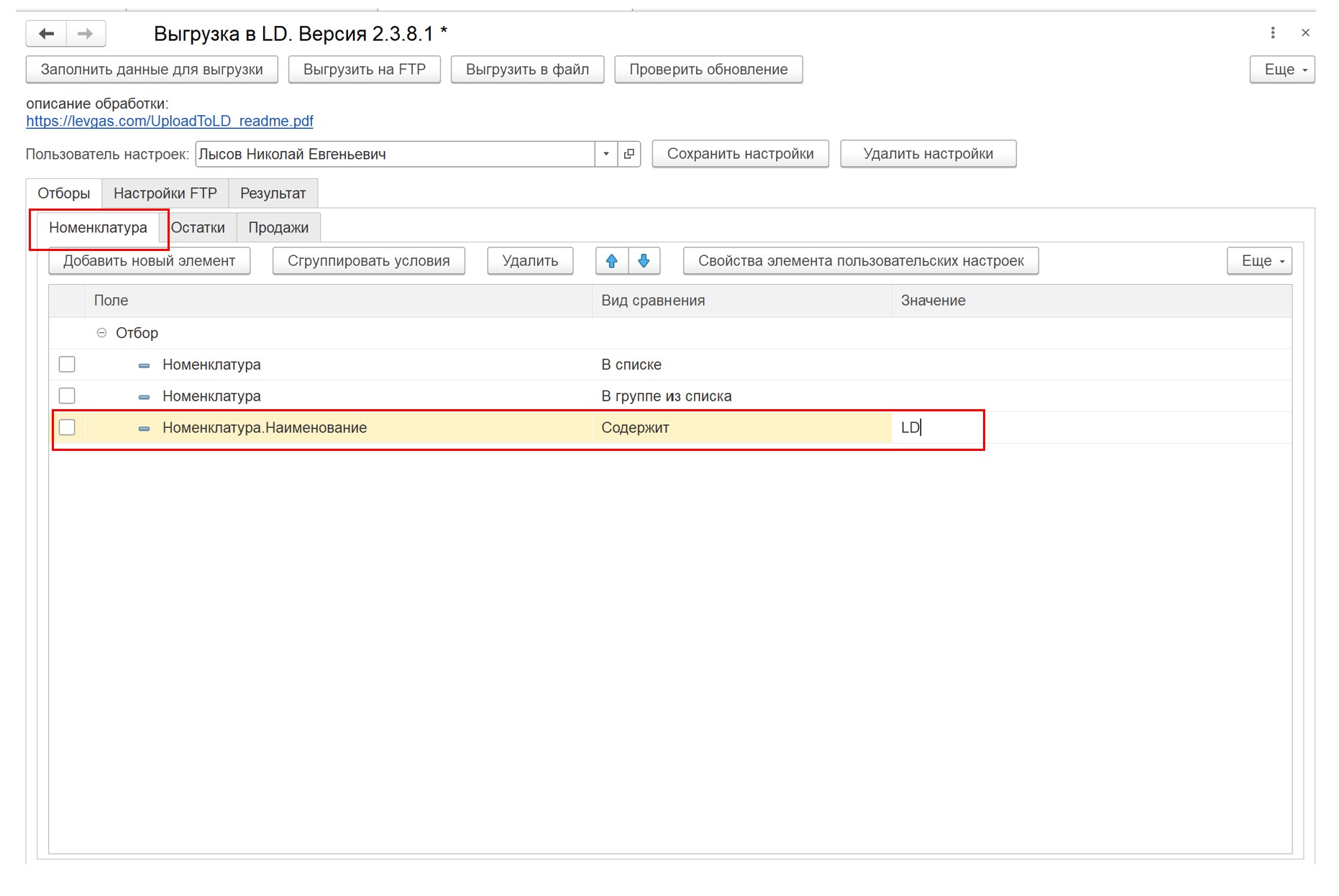Switch to the Остатки tab
This screenshot has width=1339, height=896.
click(x=198, y=228)
